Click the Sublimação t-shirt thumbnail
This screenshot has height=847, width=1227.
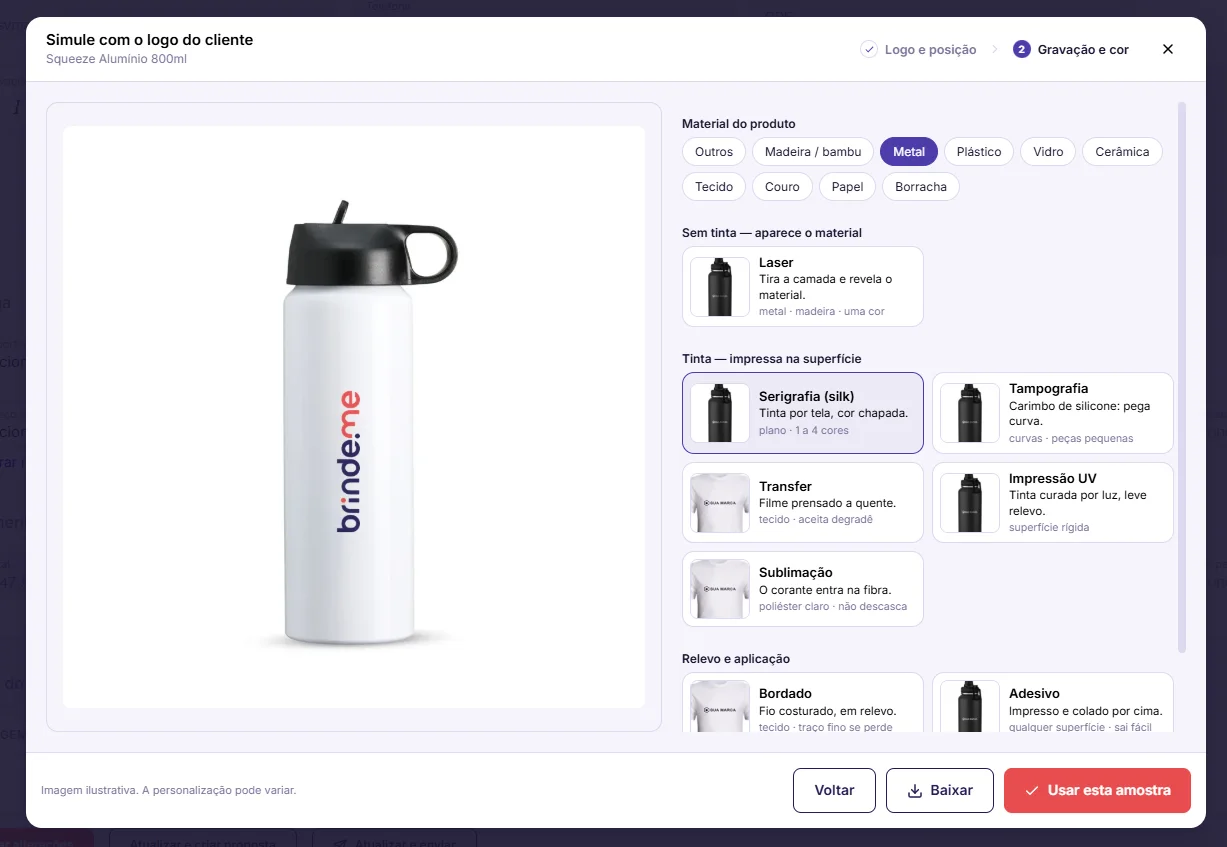[720, 589]
